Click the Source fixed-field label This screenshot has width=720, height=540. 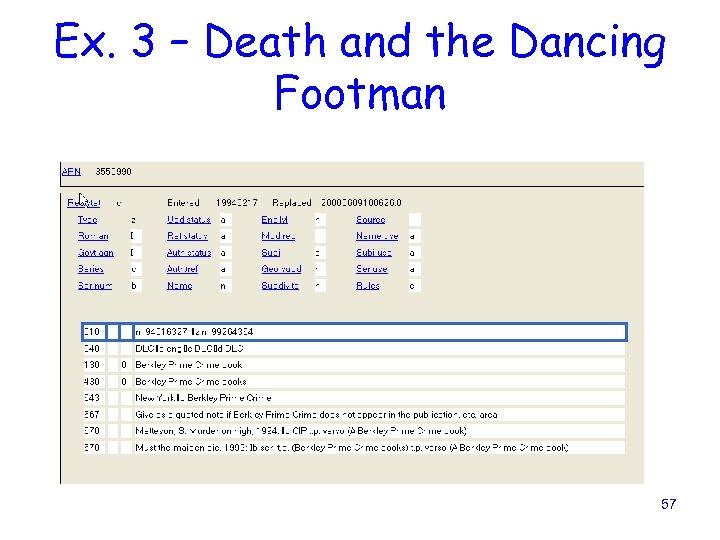tap(371, 220)
